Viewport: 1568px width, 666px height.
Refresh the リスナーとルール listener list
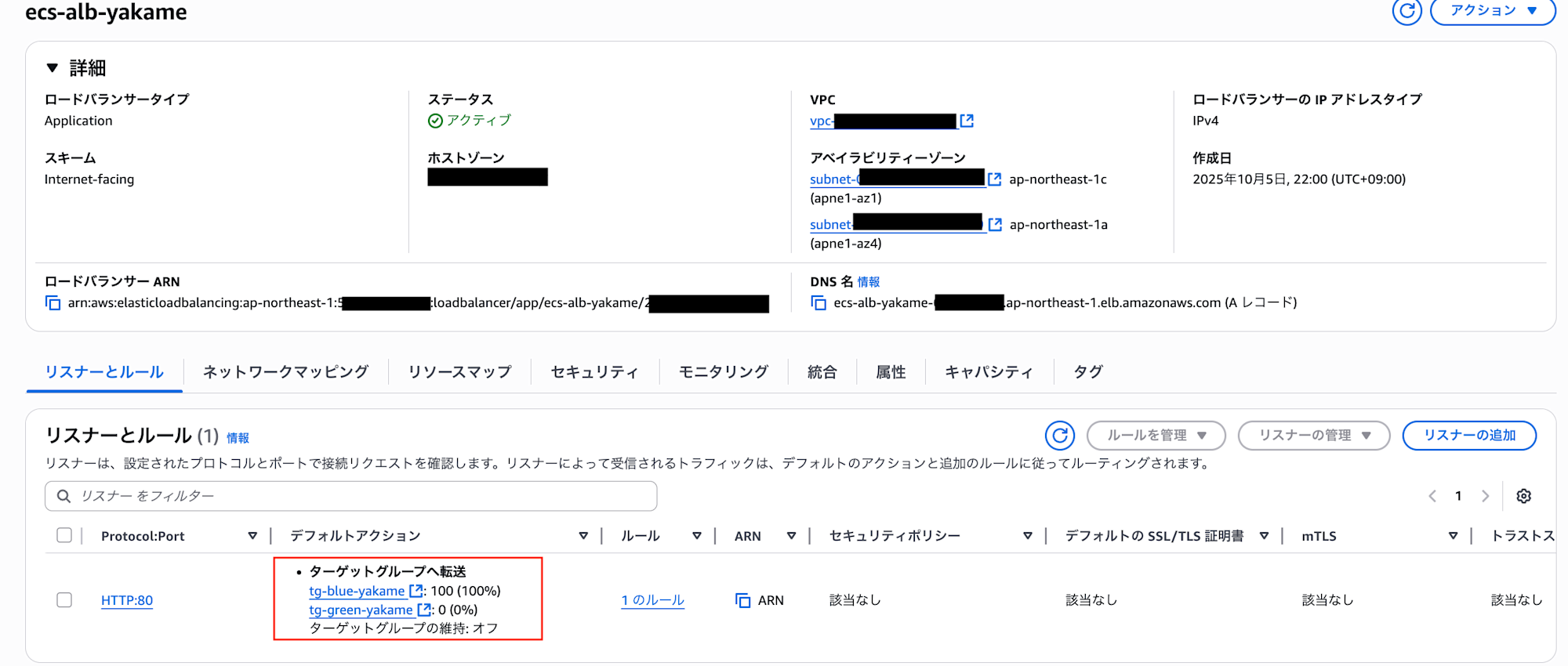tap(1059, 436)
